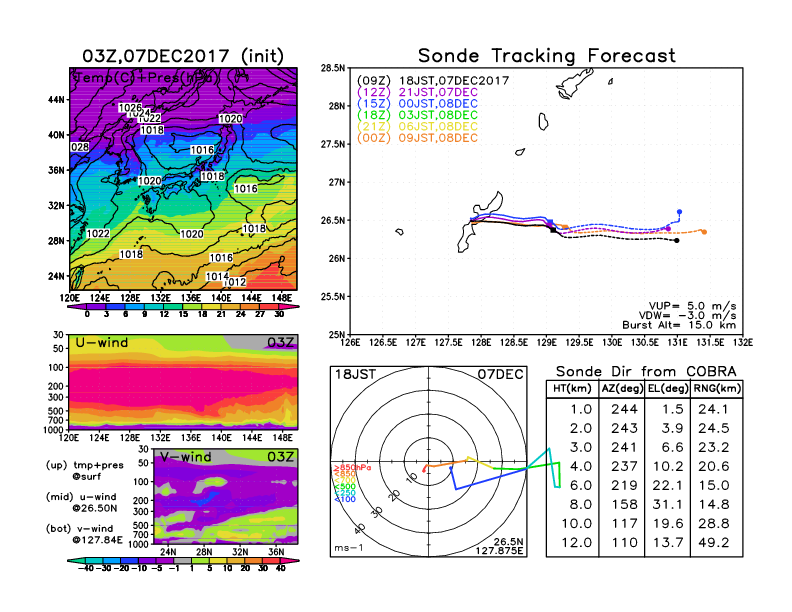Click elevation value '22.1' in the table
Image resolution: width=792 pixels, height=612 pixels.
(668, 485)
